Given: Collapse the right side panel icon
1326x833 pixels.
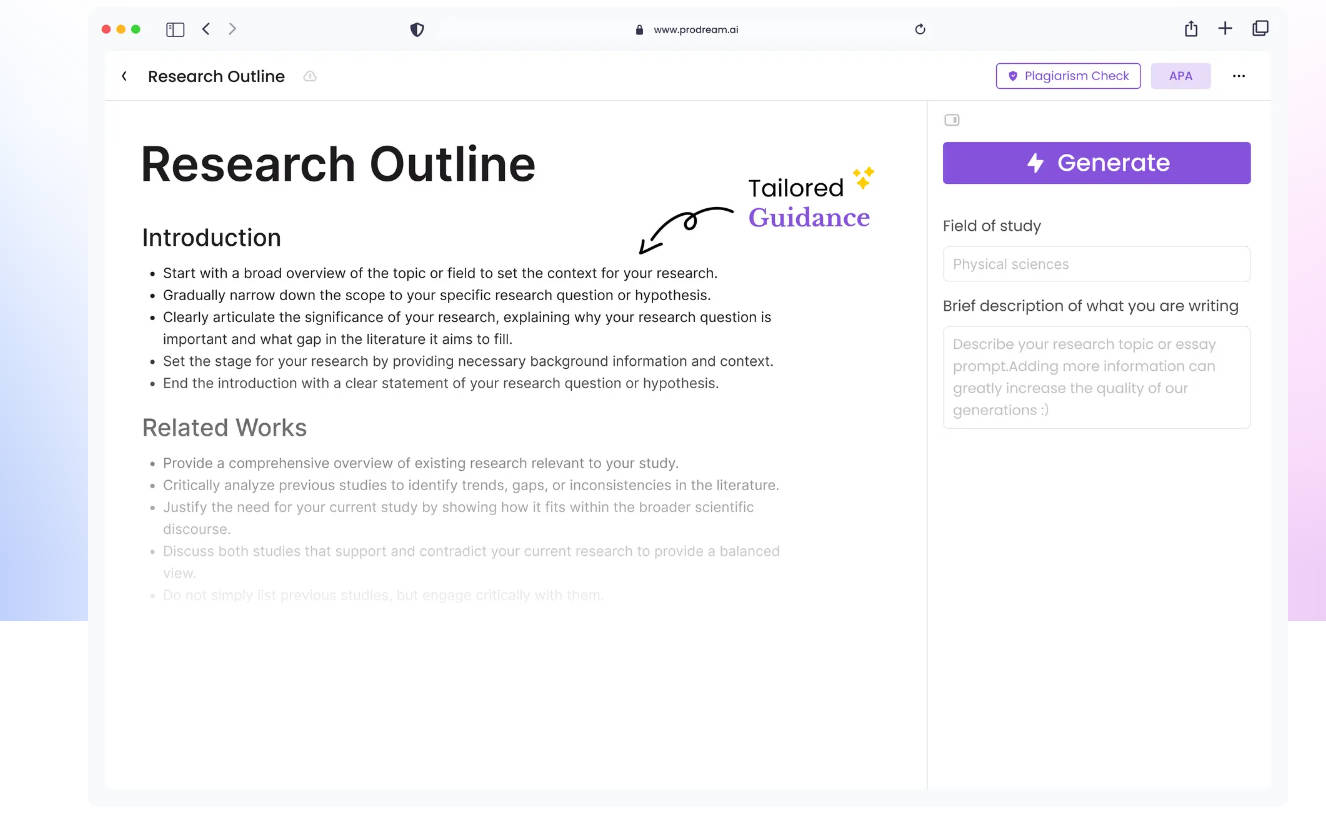Looking at the screenshot, I should (952, 120).
